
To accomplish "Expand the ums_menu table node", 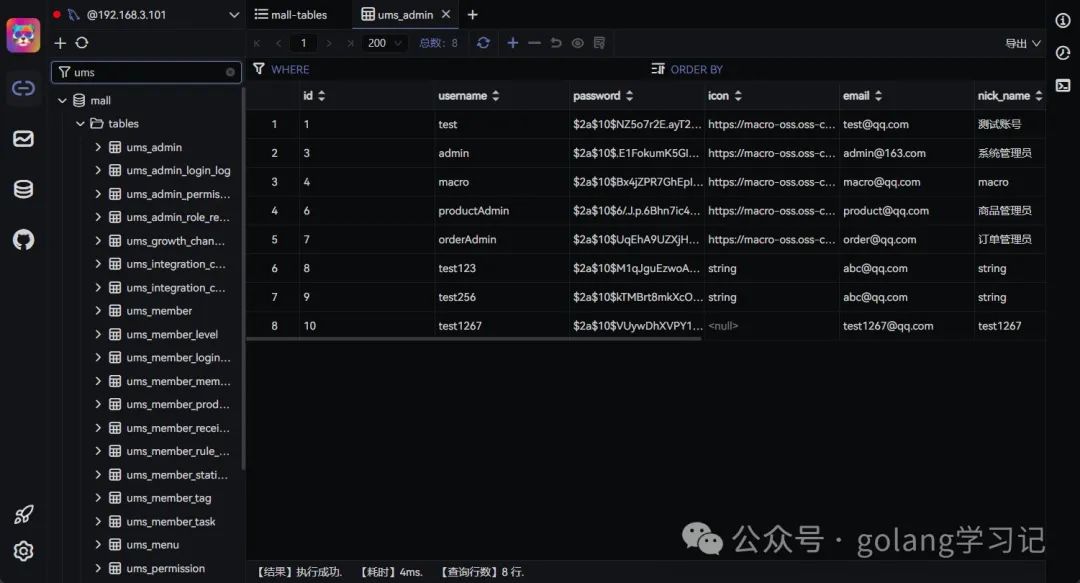I will [98, 544].
